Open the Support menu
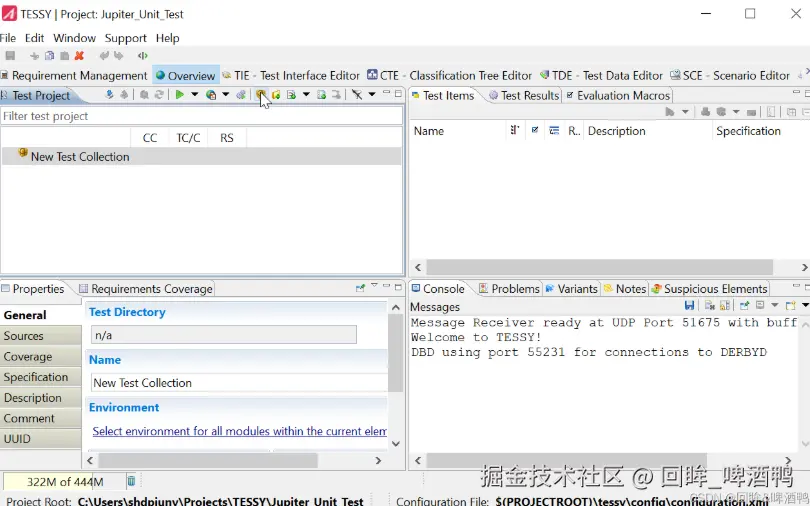The width and height of the screenshot is (810, 506). pyautogui.click(x=126, y=38)
